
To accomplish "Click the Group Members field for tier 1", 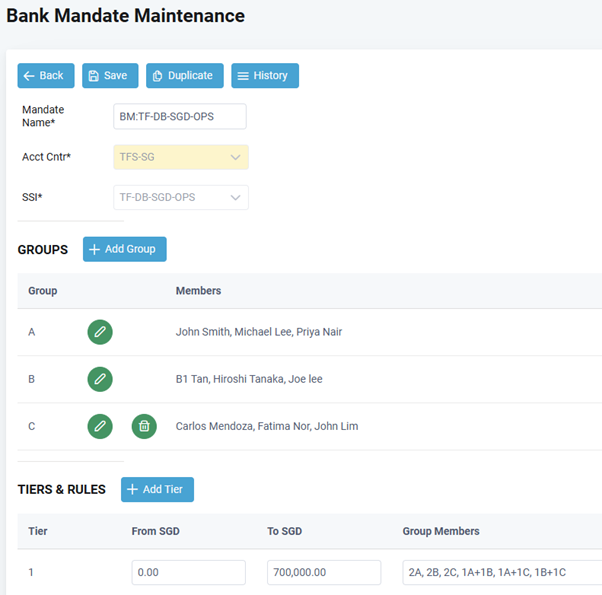I will point(502,572).
